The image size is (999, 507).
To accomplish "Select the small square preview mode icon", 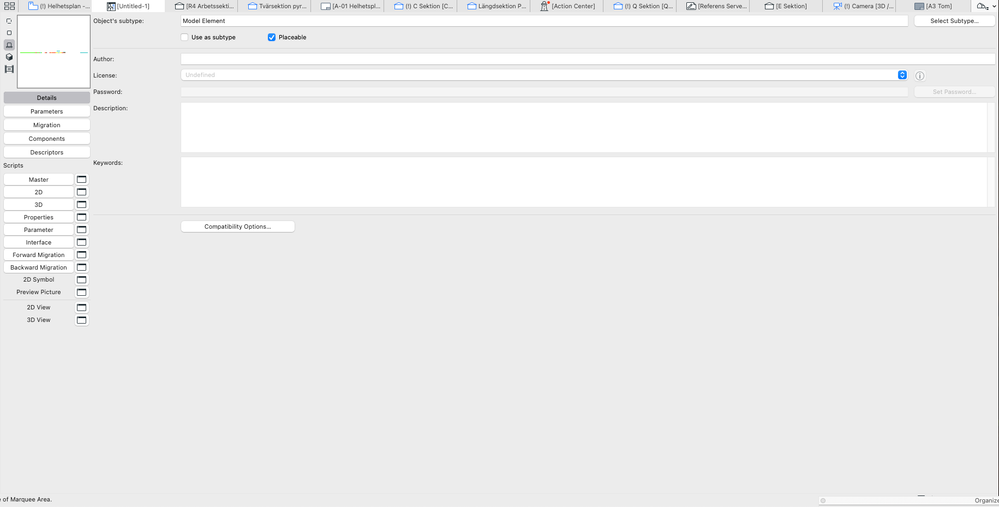I will pos(9,32).
